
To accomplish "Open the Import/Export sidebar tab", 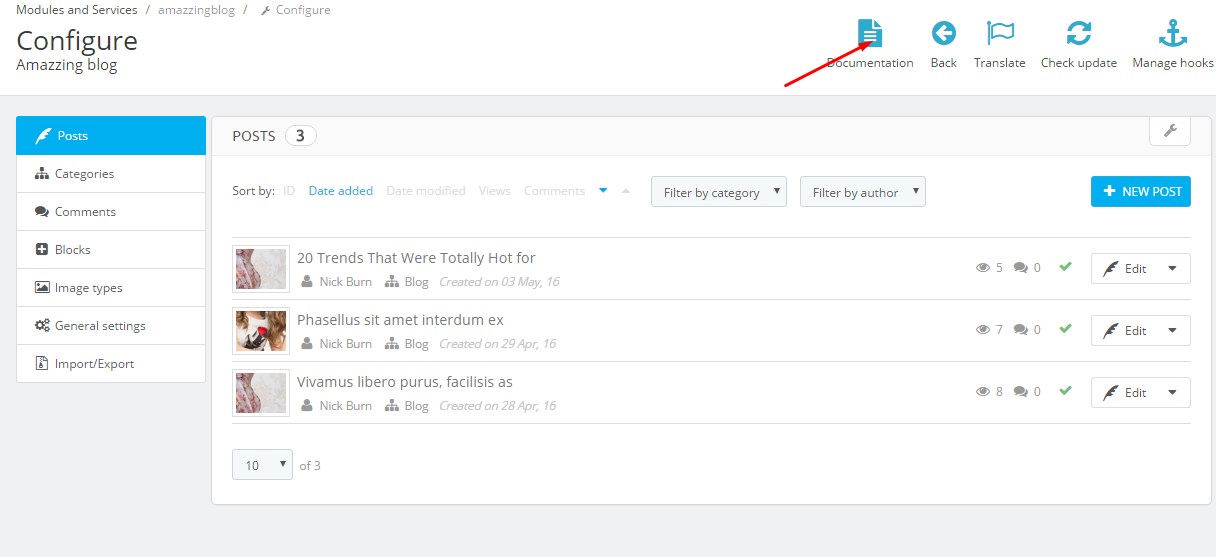I will (111, 363).
